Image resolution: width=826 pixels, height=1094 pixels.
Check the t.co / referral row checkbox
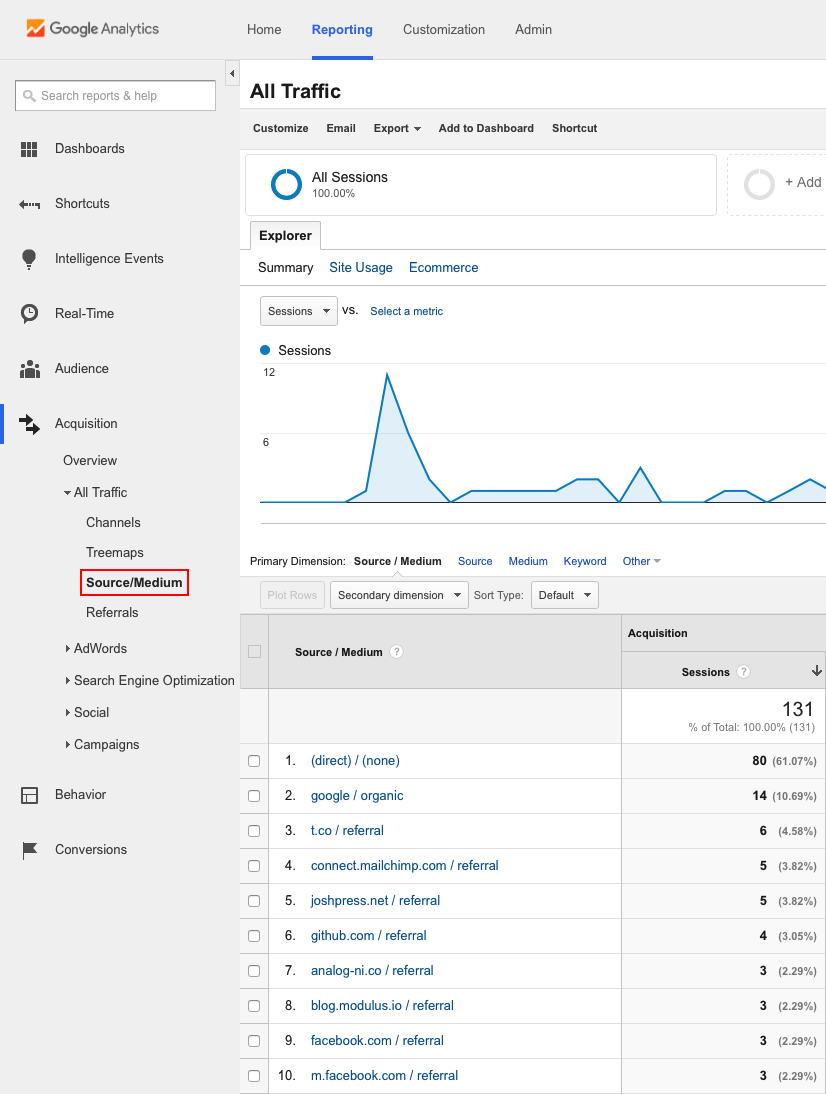[x=254, y=831]
